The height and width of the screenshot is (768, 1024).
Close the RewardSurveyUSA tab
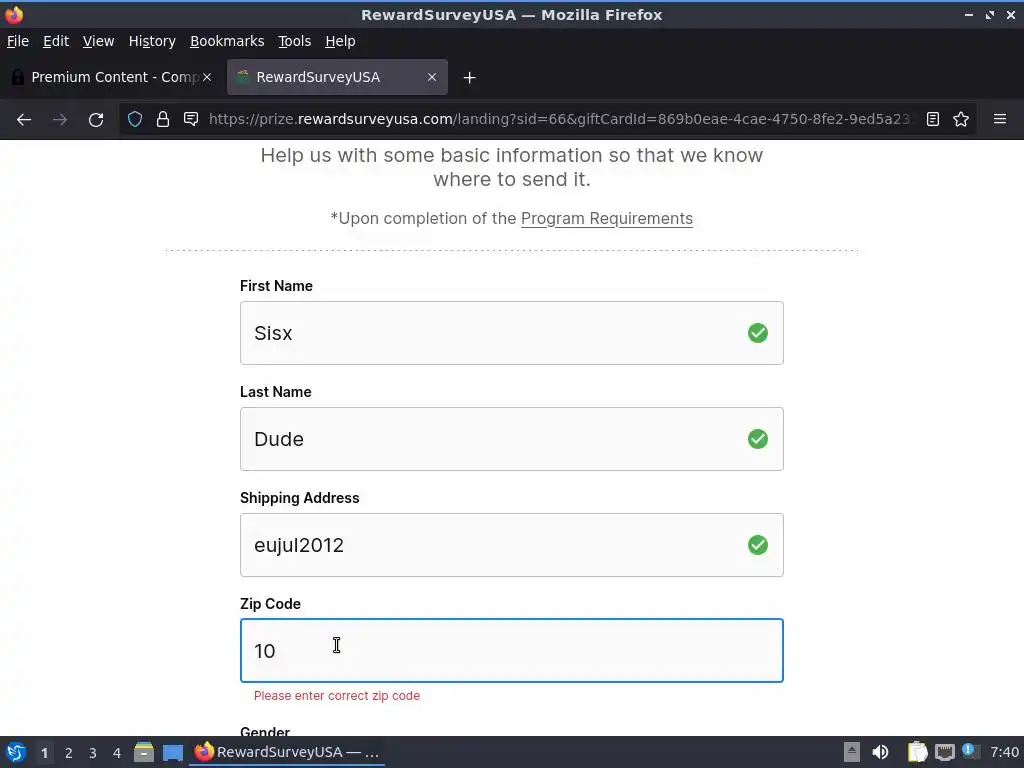[x=432, y=77]
